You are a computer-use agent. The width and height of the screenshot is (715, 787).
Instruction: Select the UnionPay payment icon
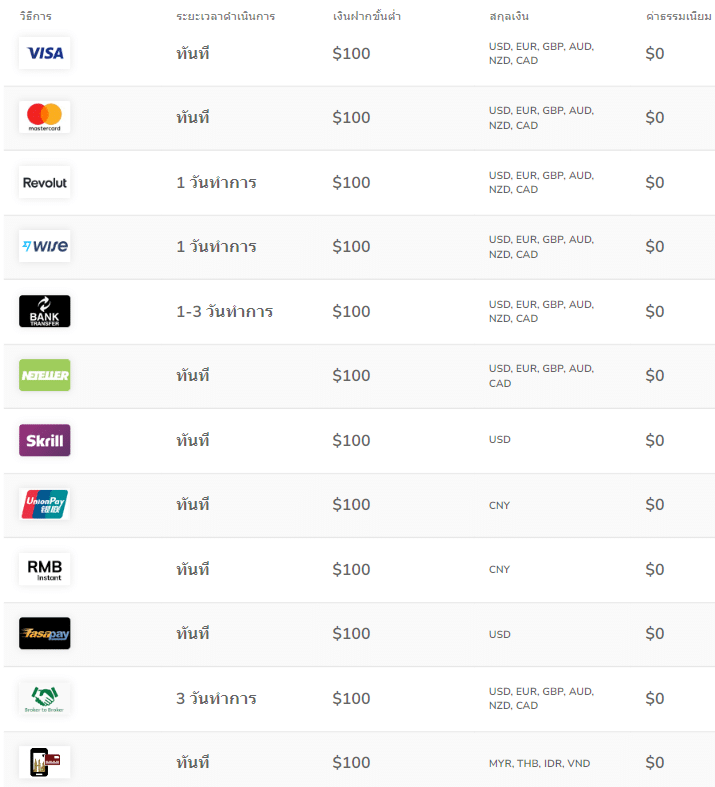pyautogui.click(x=45, y=504)
